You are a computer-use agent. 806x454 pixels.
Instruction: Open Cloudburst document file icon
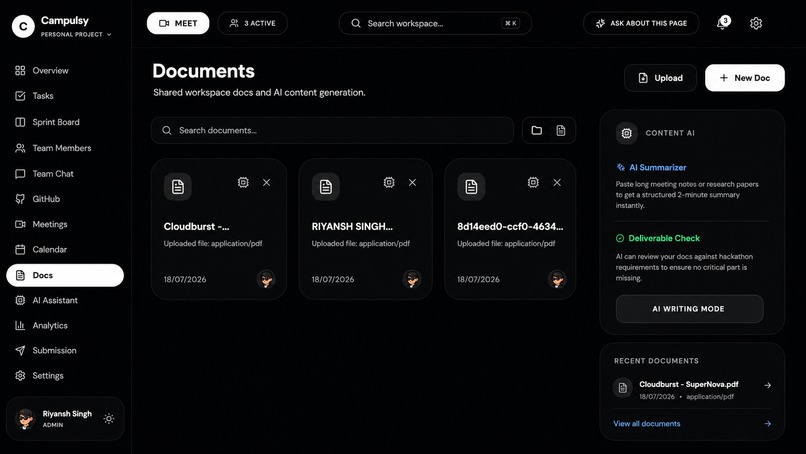(178, 187)
